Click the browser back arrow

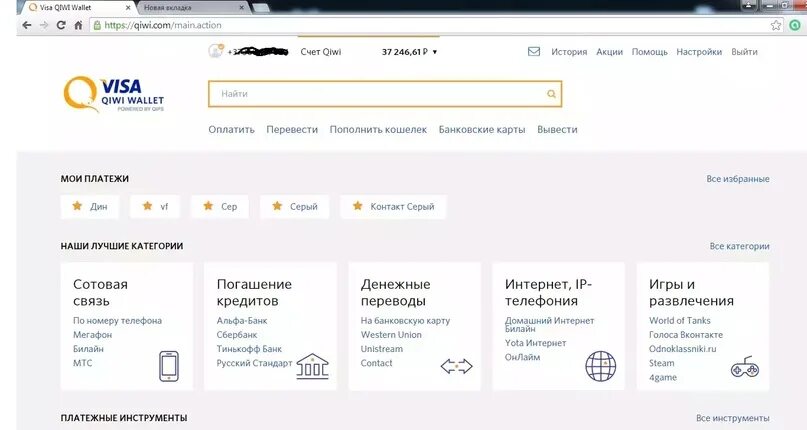pos(27,25)
